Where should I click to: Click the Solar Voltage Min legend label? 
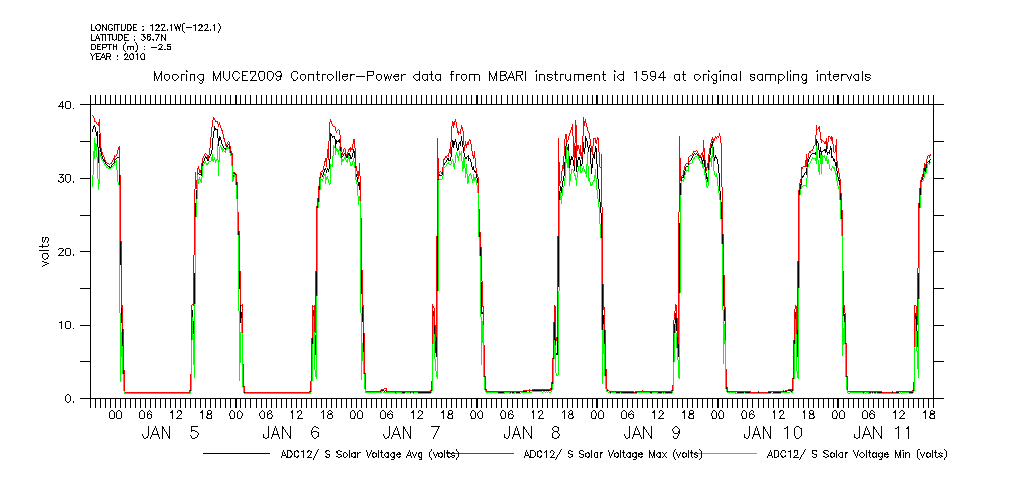click(856, 454)
